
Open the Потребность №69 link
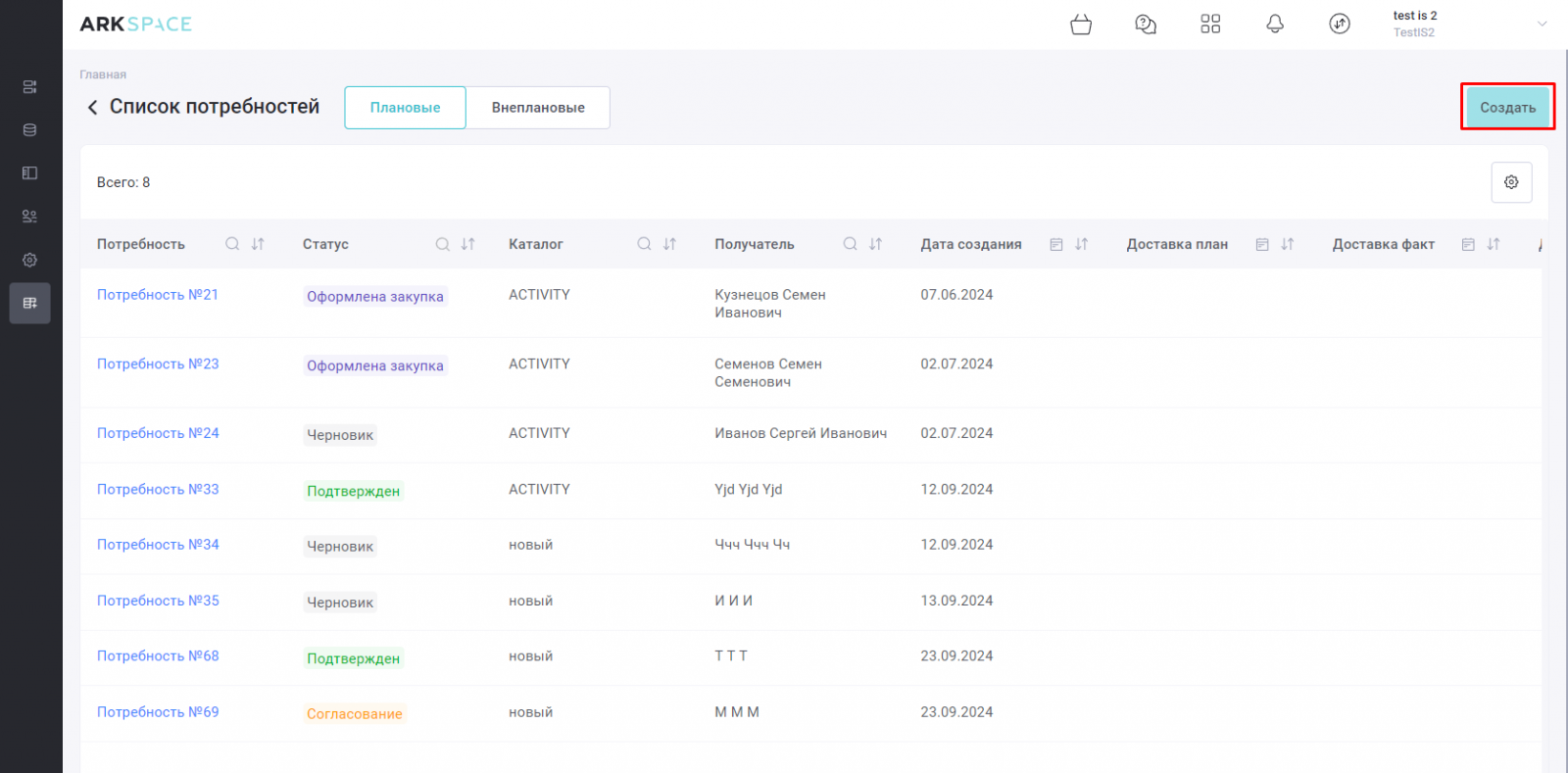[x=158, y=712]
